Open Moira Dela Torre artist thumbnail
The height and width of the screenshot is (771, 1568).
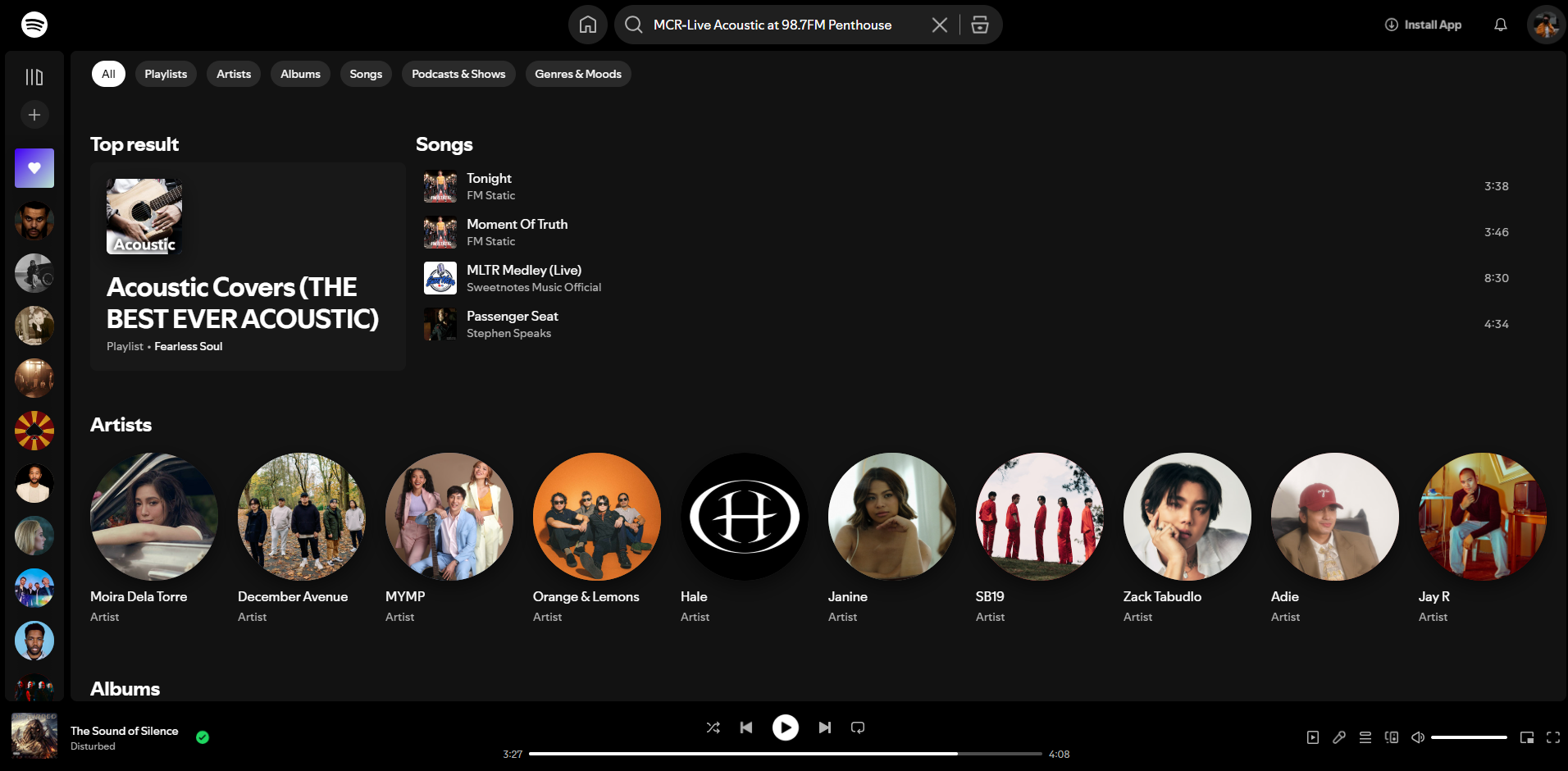[x=154, y=517]
